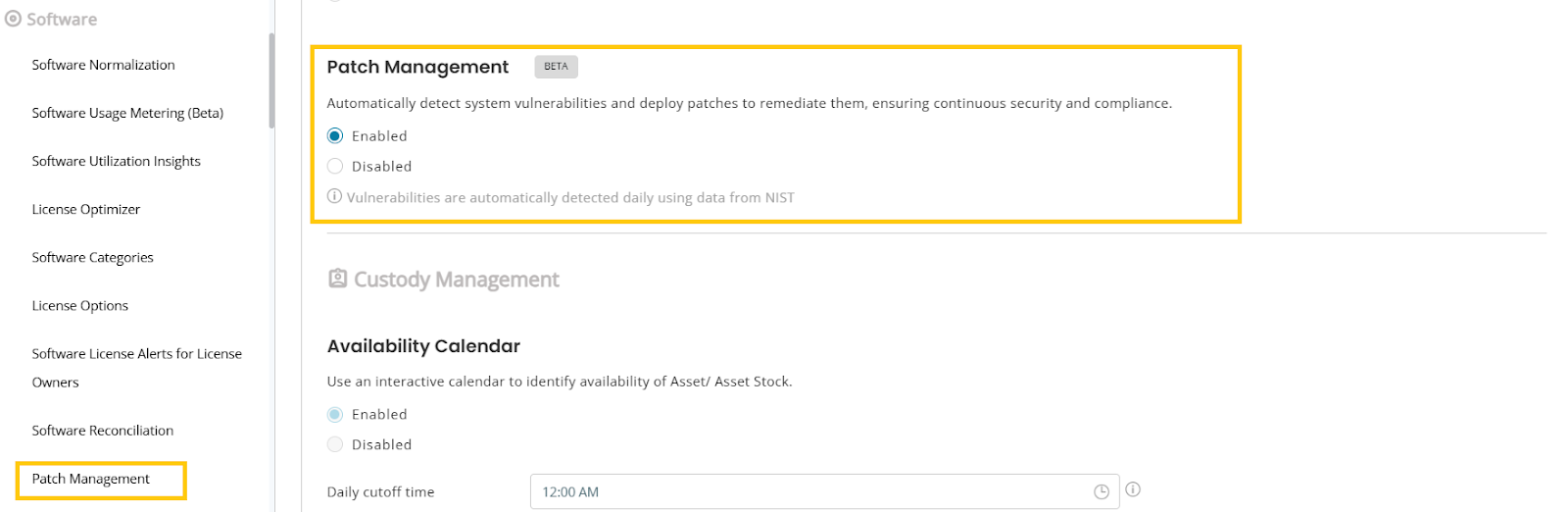
Task: Click the info icon before NIST vulnerabilities note
Action: (334, 196)
